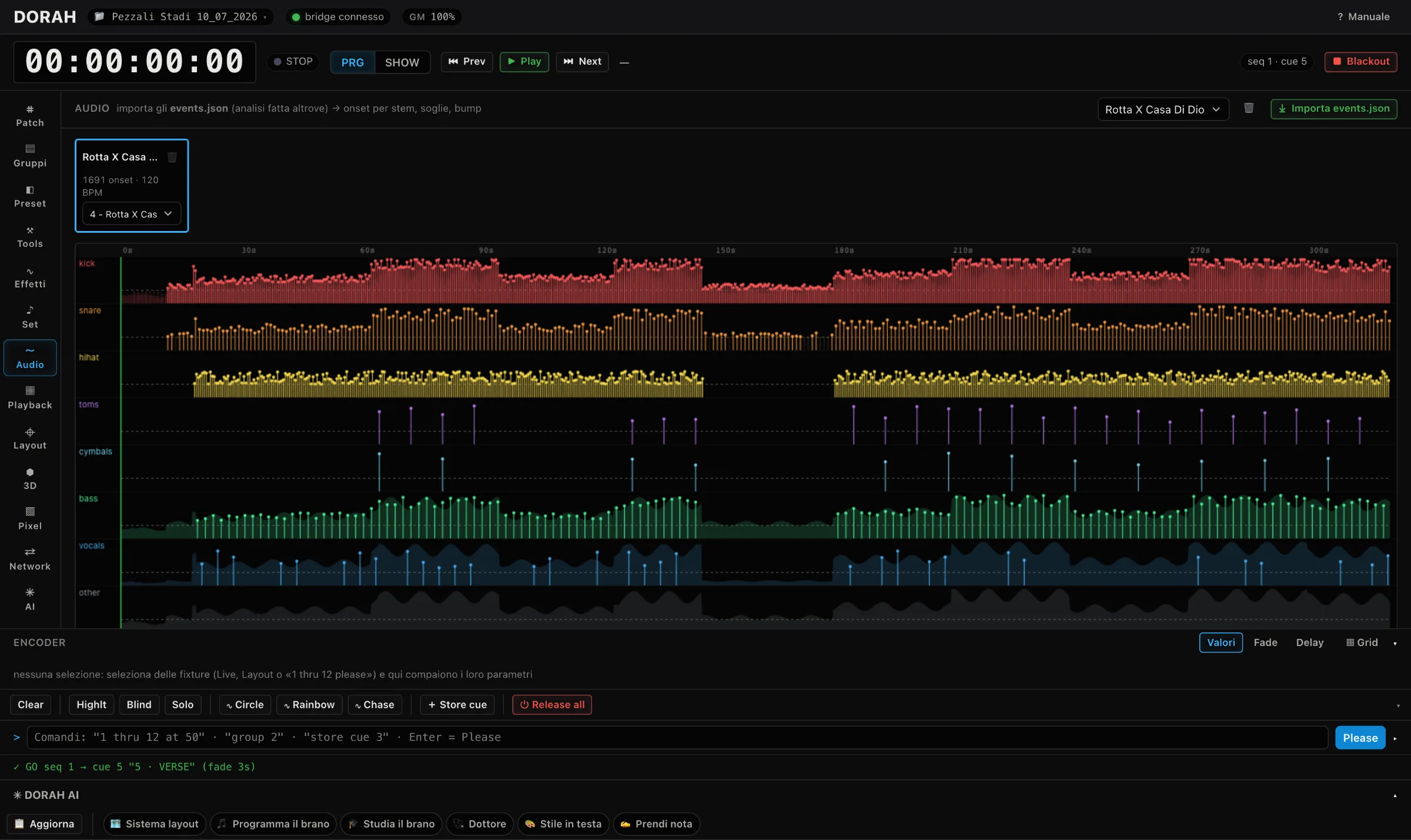Open the Layout sidebar section

coord(30,439)
